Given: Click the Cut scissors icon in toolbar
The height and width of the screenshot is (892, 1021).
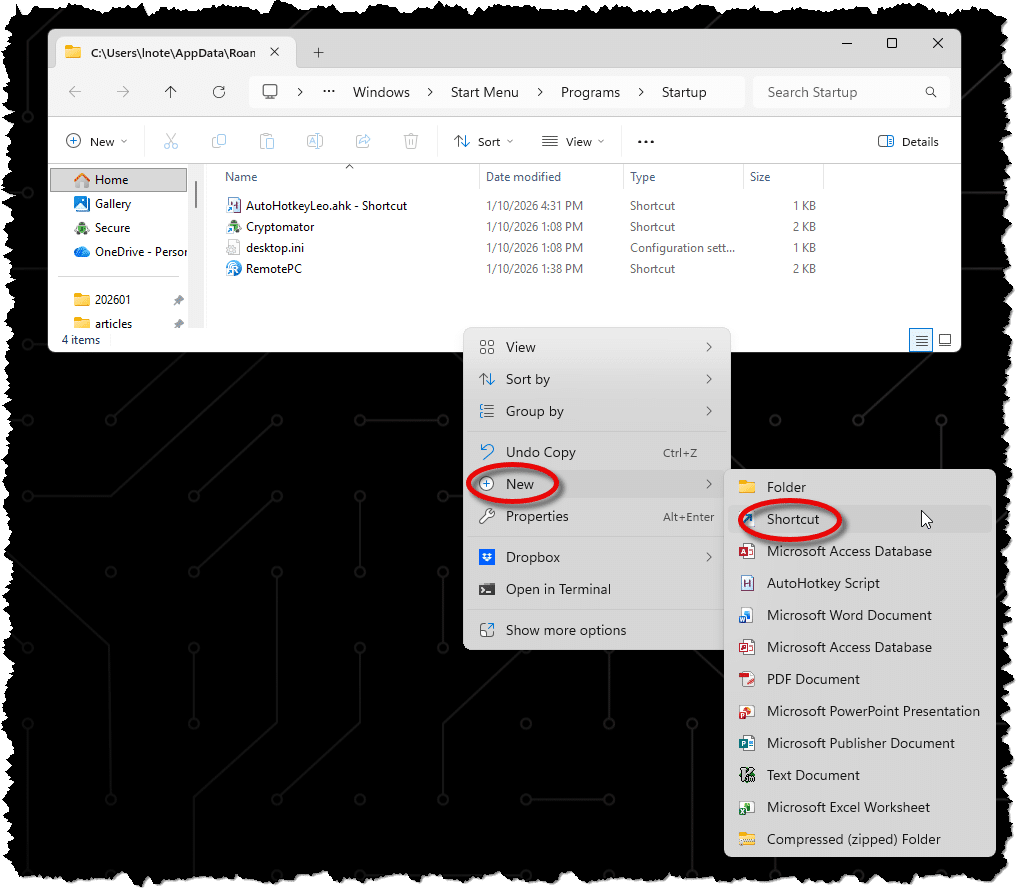Looking at the screenshot, I should 171,141.
